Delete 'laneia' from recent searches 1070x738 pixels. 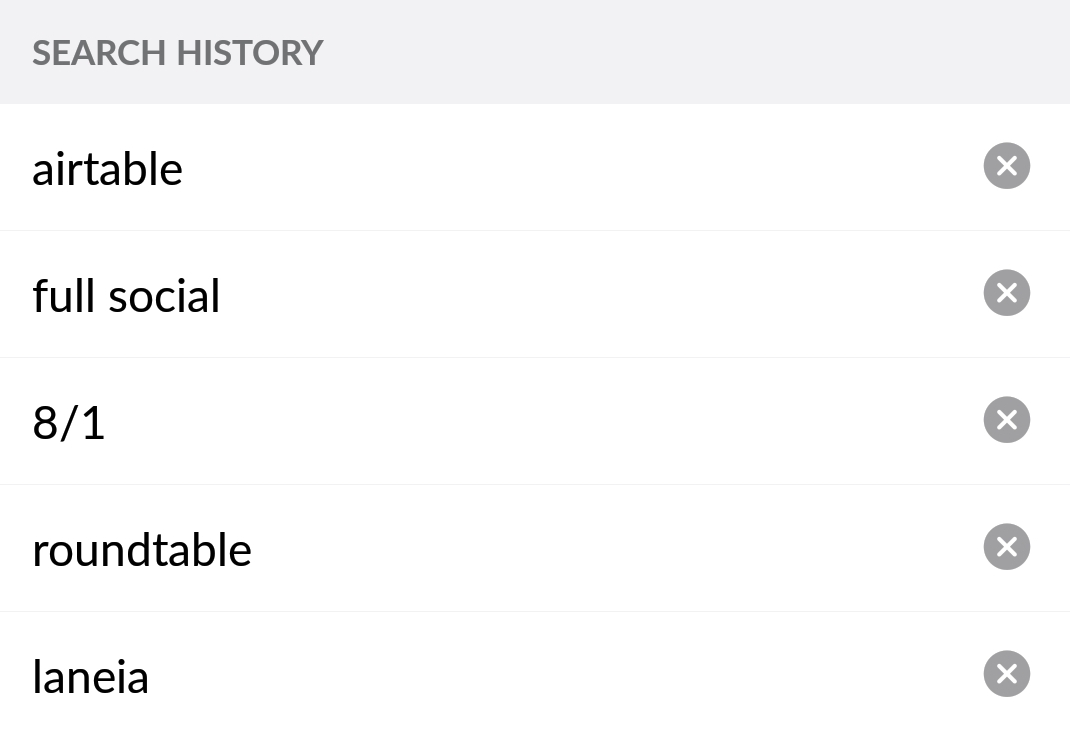(1007, 674)
